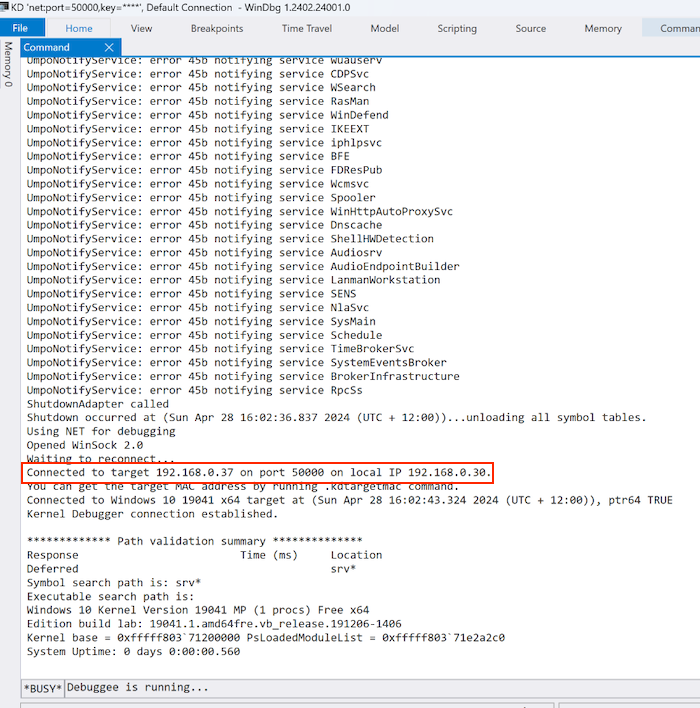Click the 'System Uptime: 0 days' line
Image resolution: width=700 pixels, height=708 pixels.
tap(133, 651)
